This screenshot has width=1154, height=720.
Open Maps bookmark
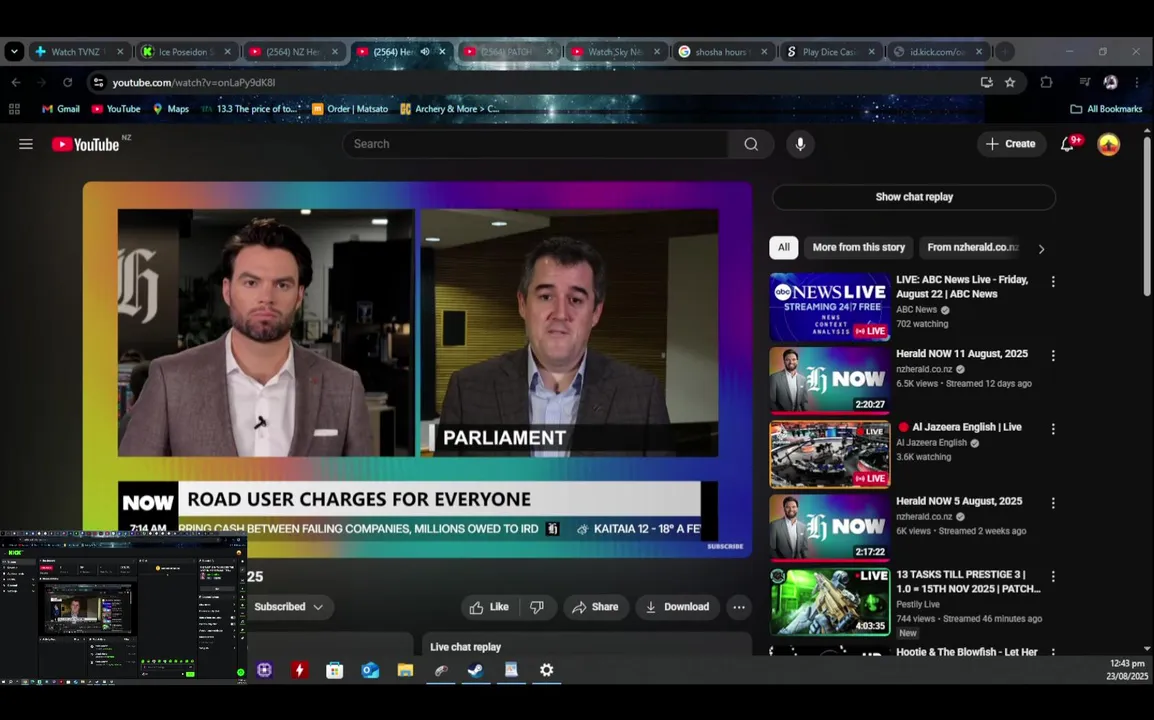click(x=171, y=109)
